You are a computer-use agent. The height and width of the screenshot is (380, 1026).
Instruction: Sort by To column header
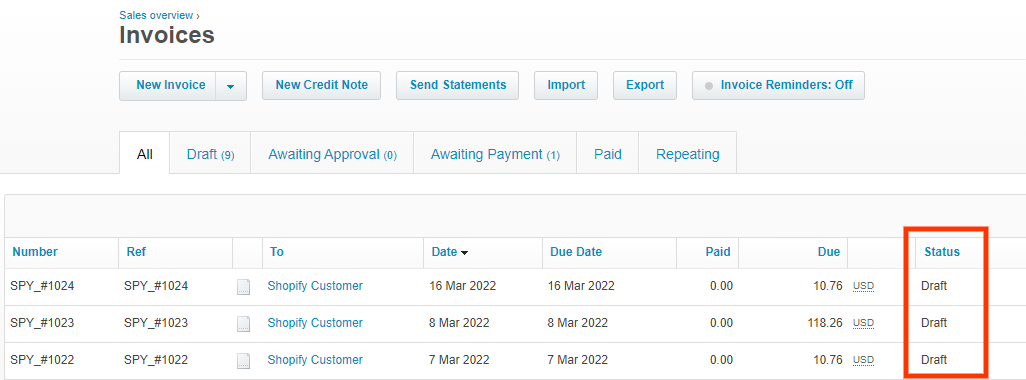276,252
